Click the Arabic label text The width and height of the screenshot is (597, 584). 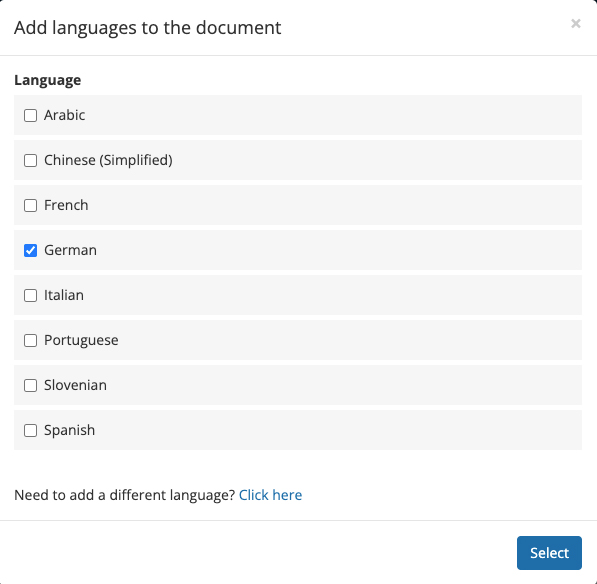(64, 115)
